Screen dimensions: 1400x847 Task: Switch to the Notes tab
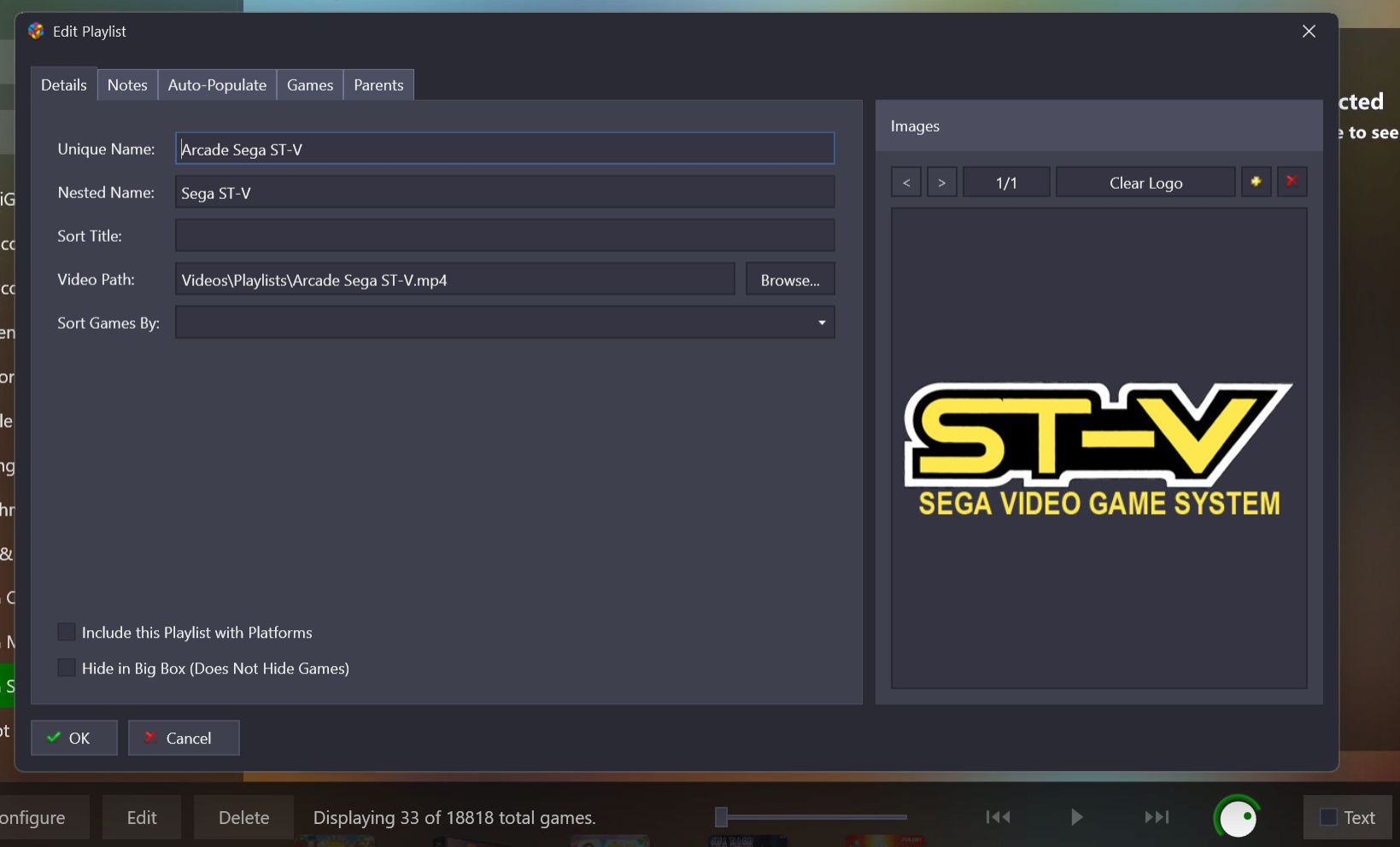[127, 85]
